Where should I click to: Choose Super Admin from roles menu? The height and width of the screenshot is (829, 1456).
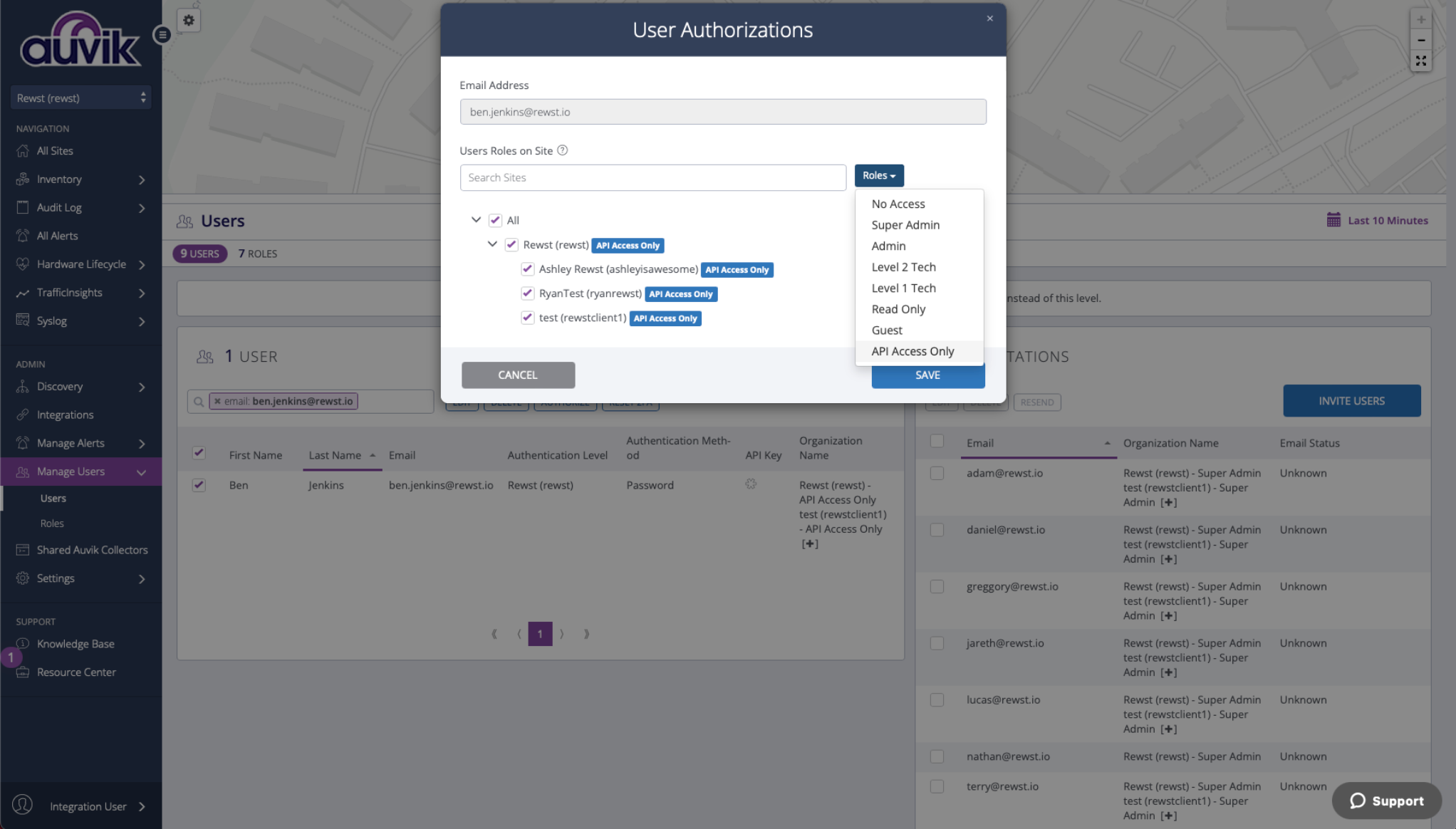coord(905,225)
